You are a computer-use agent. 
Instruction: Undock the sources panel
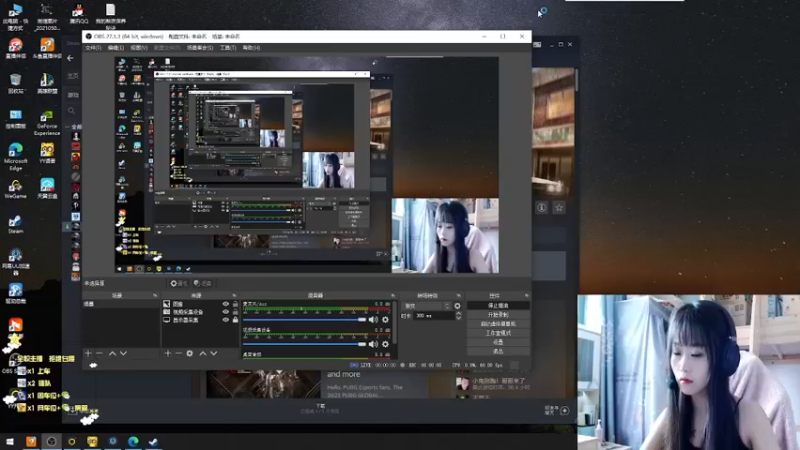click(234, 295)
